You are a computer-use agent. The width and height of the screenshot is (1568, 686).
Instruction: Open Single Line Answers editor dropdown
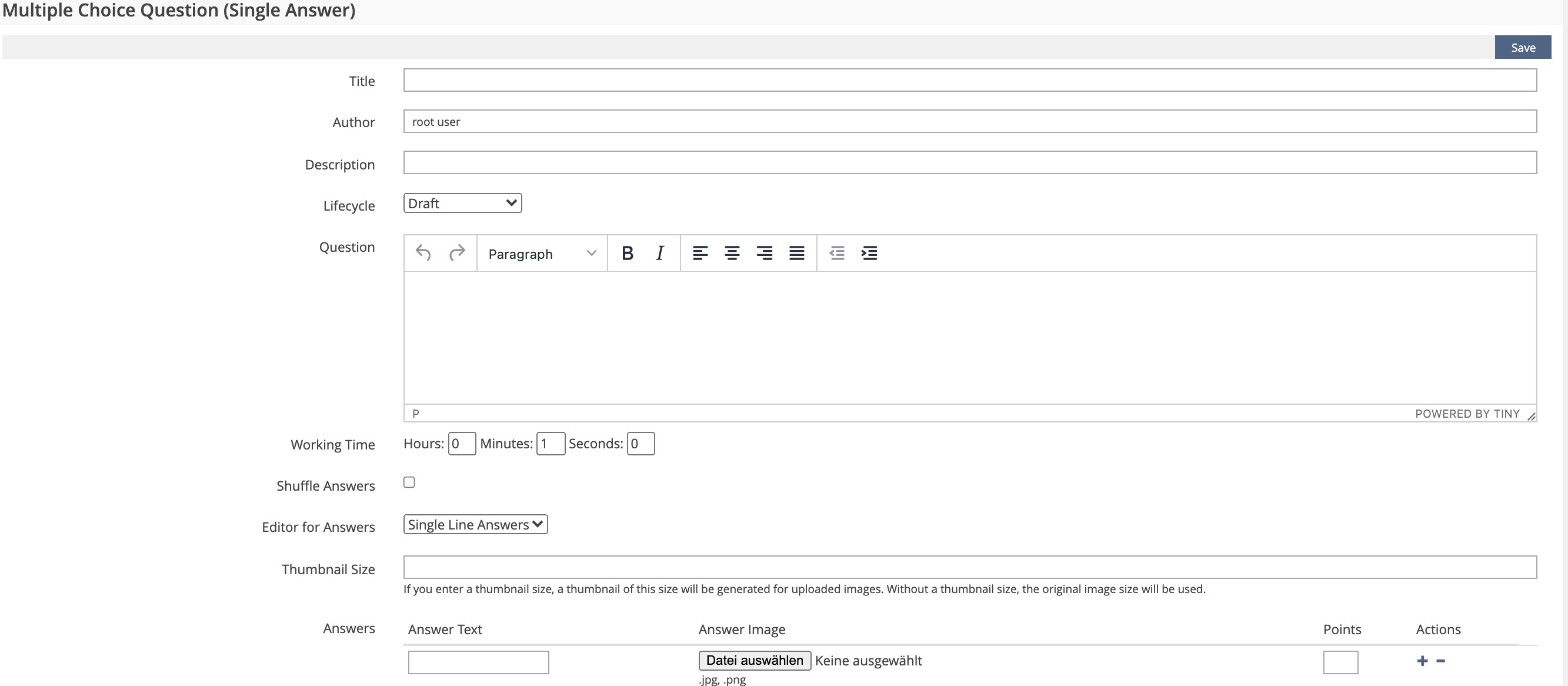point(475,524)
